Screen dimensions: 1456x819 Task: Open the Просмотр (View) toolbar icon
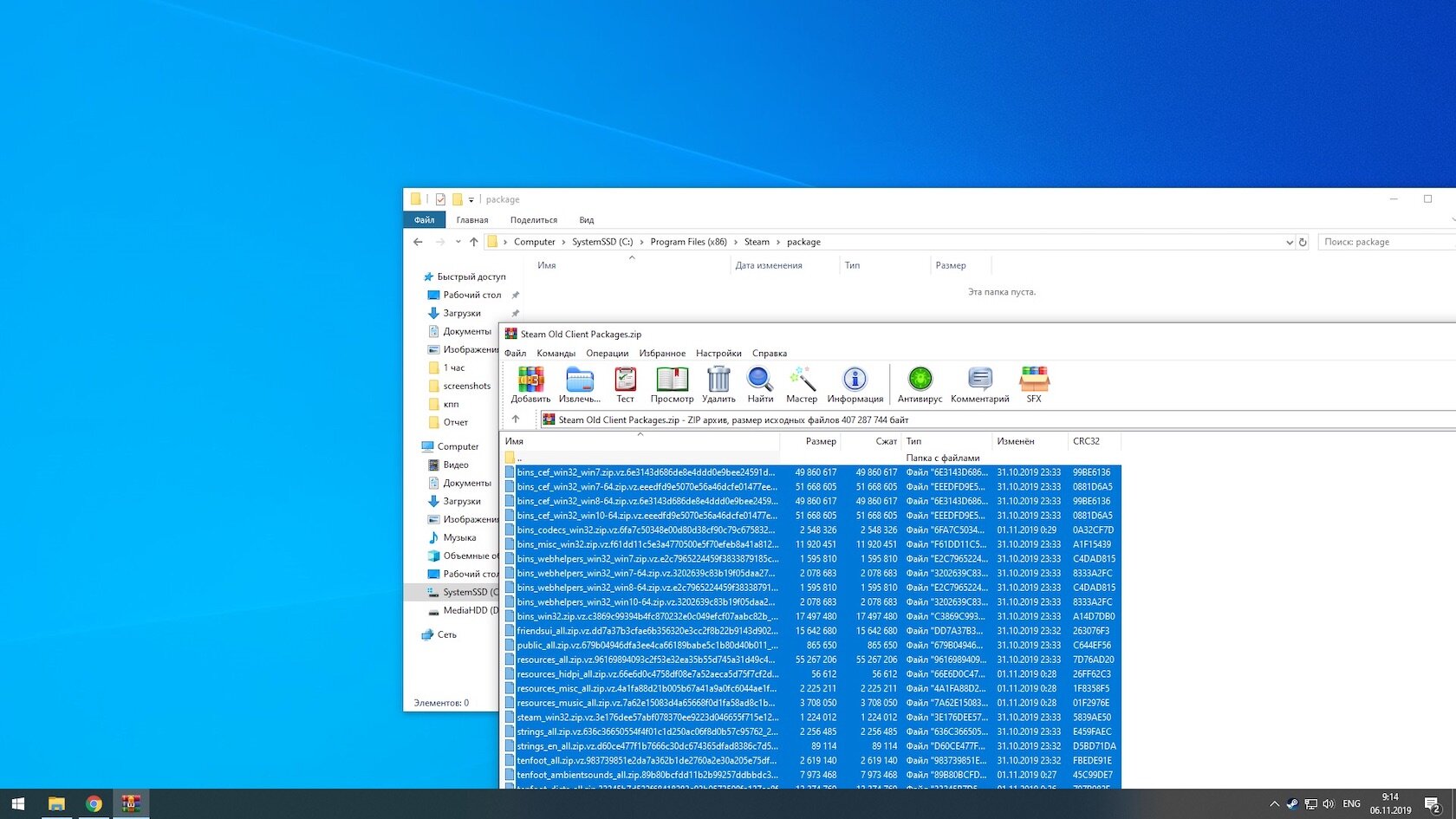pyautogui.click(x=672, y=384)
